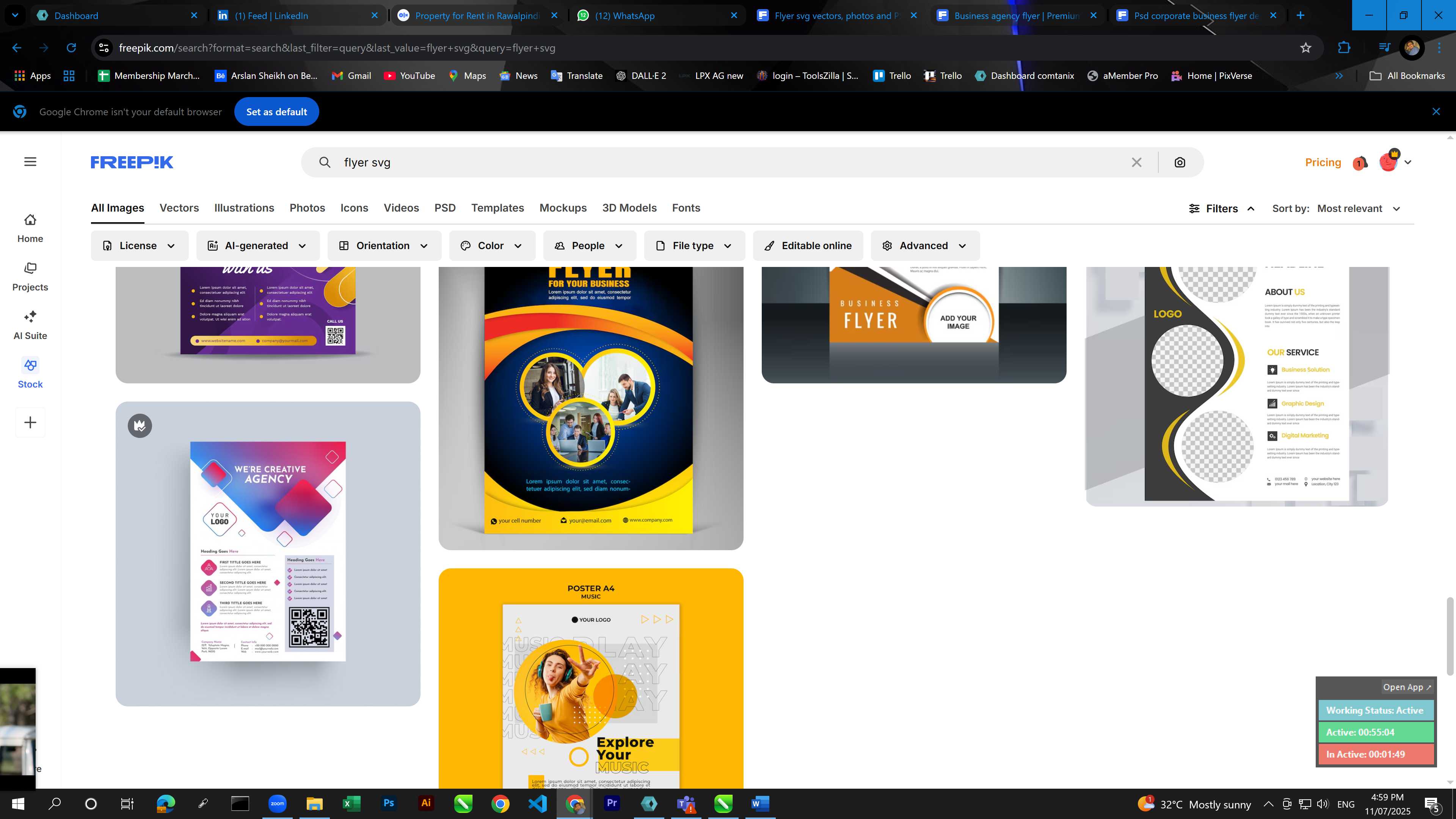Open the Poster A4 Music thumbnail
The width and height of the screenshot is (1456, 819).
591,678
